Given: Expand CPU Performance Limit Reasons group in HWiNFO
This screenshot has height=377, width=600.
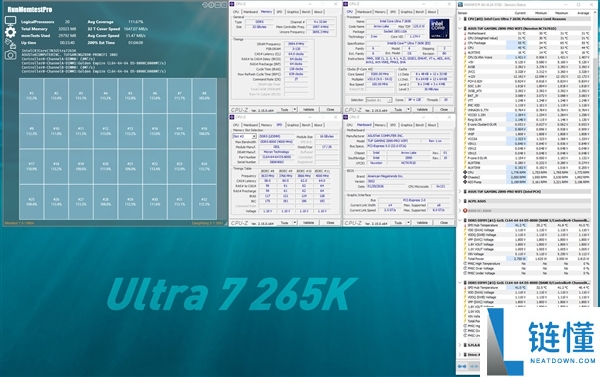Looking at the screenshot, I should pos(460,19).
